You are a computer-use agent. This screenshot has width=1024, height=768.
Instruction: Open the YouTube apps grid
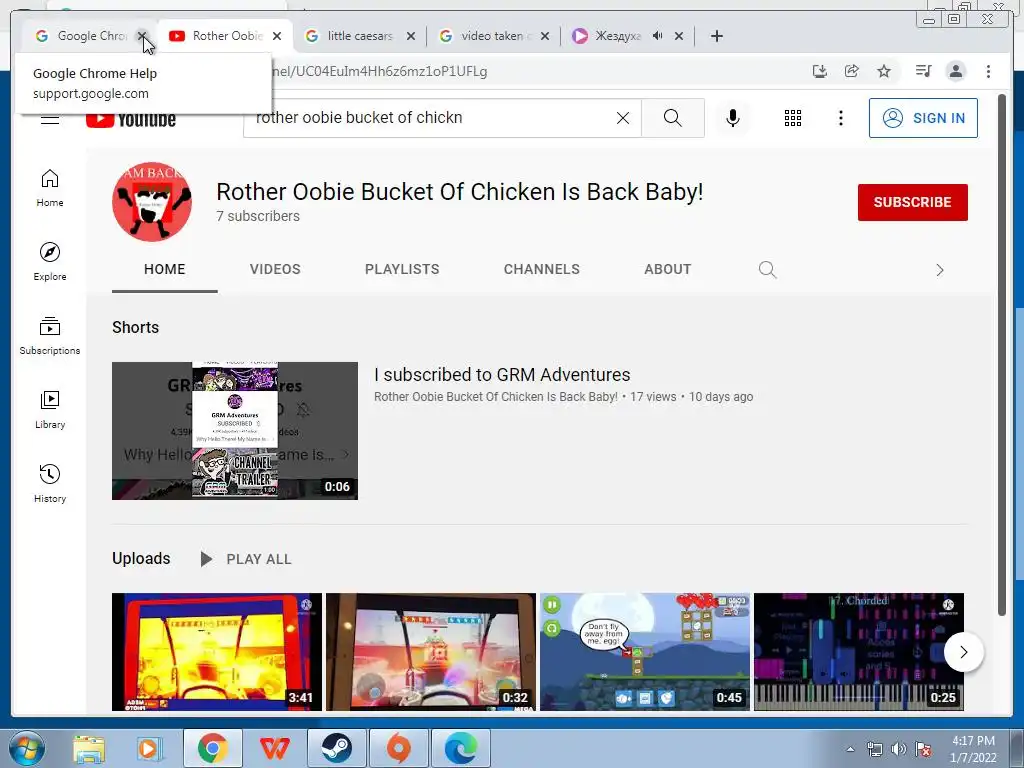pyautogui.click(x=793, y=118)
